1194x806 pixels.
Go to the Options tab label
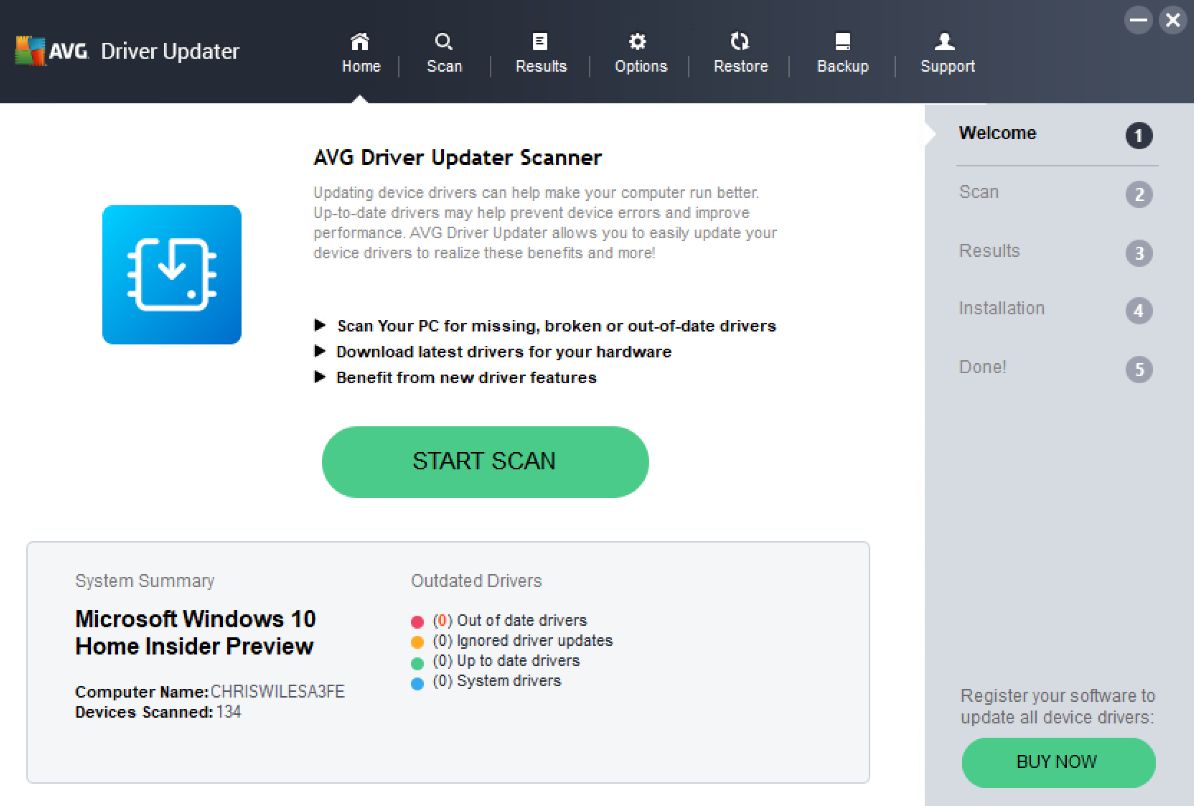click(x=640, y=66)
